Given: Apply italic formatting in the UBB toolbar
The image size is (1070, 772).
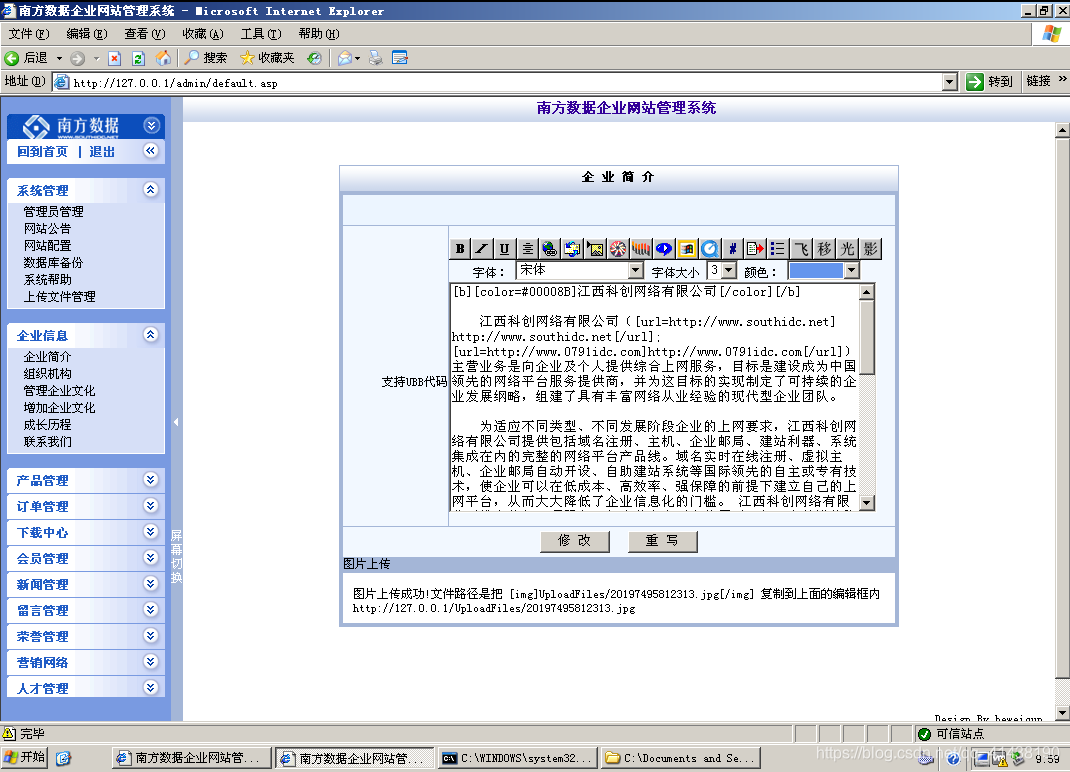Looking at the screenshot, I should 482,249.
